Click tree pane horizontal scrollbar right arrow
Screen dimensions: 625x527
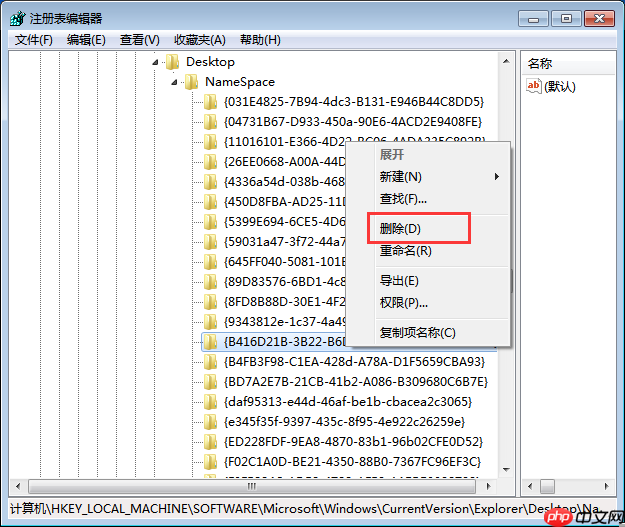488,486
